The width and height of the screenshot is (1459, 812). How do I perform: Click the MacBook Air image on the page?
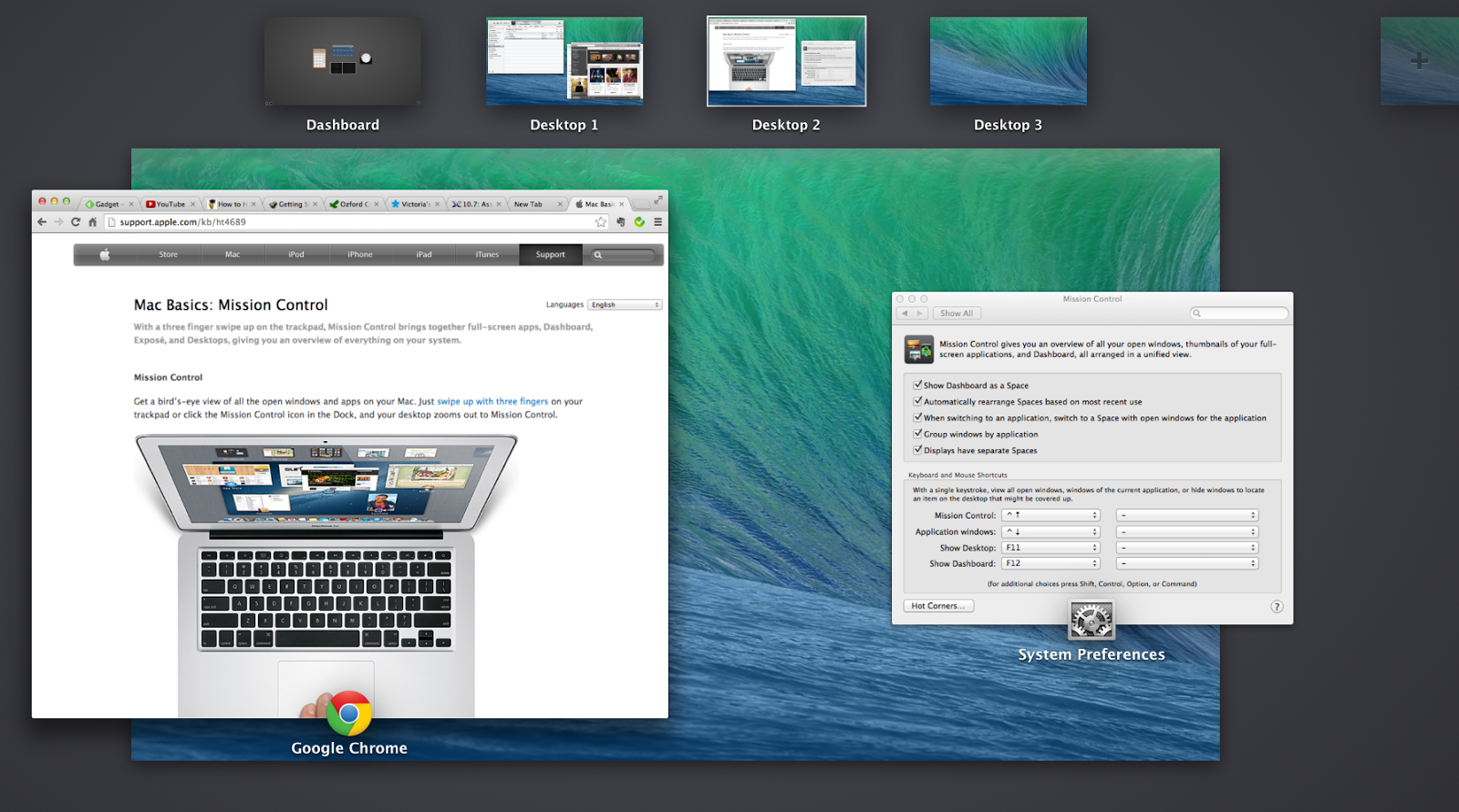(326, 574)
